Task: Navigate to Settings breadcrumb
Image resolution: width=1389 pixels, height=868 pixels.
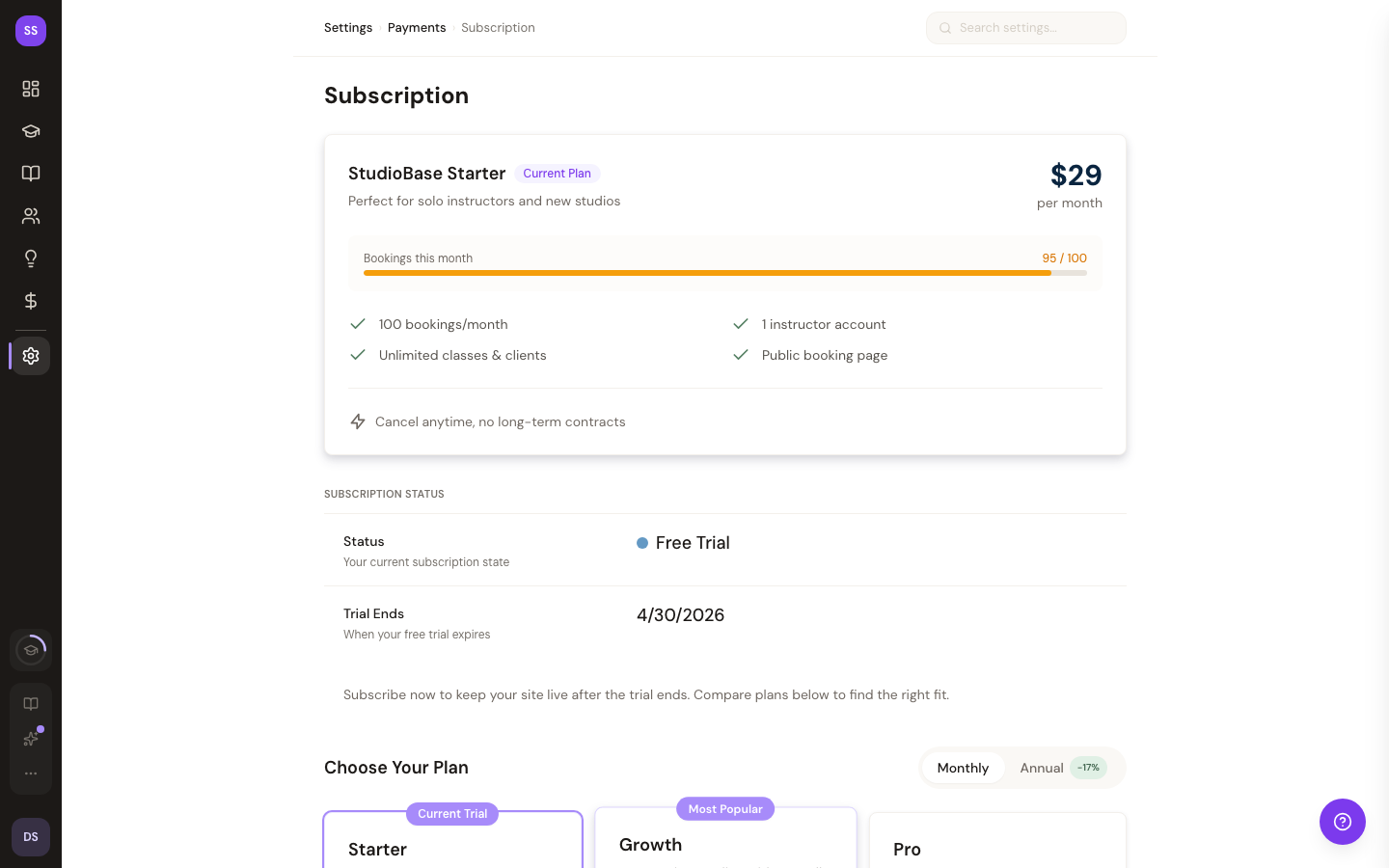Action: click(x=348, y=28)
